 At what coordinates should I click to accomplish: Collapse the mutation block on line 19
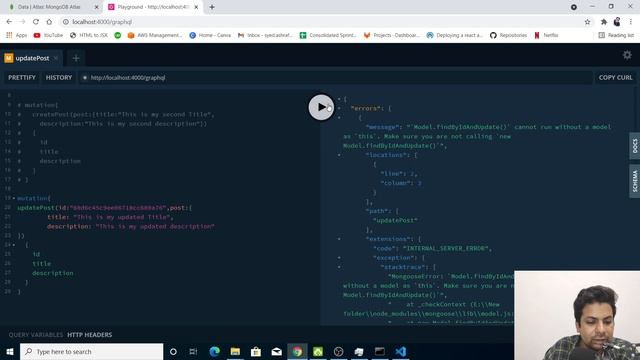(x=14, y=198)
